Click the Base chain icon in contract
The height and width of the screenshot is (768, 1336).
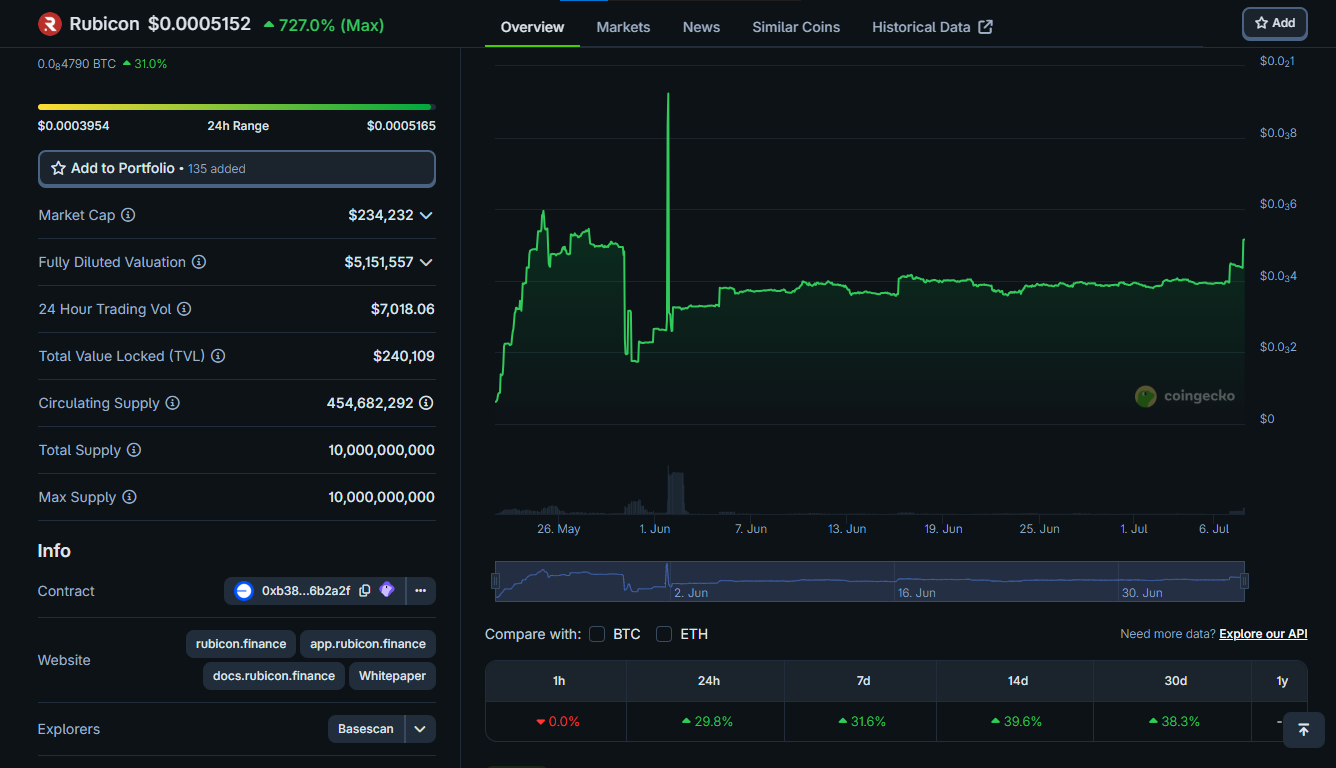click(x=244, y=591)
